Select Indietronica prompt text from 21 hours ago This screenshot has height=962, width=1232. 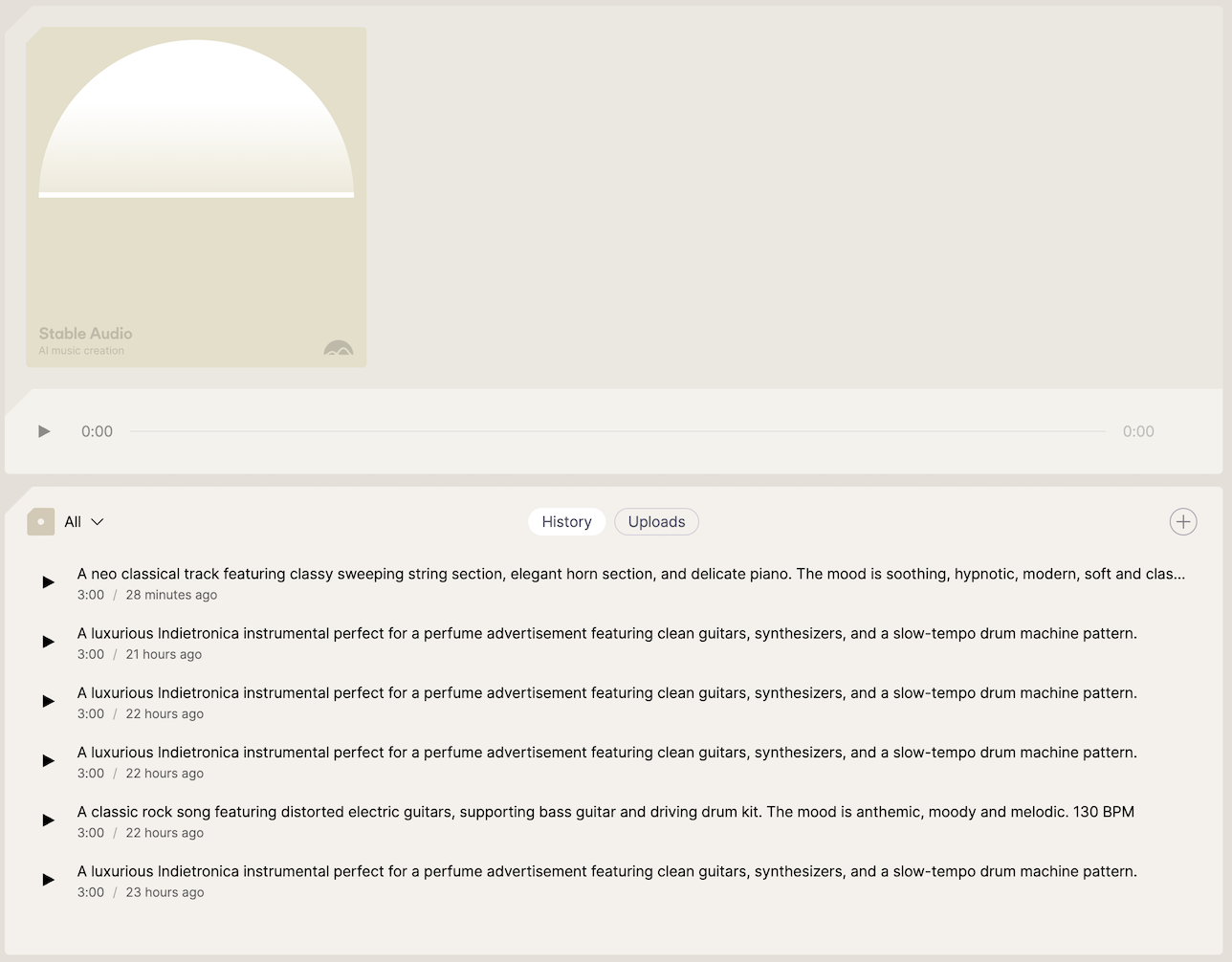click(606, 633)
